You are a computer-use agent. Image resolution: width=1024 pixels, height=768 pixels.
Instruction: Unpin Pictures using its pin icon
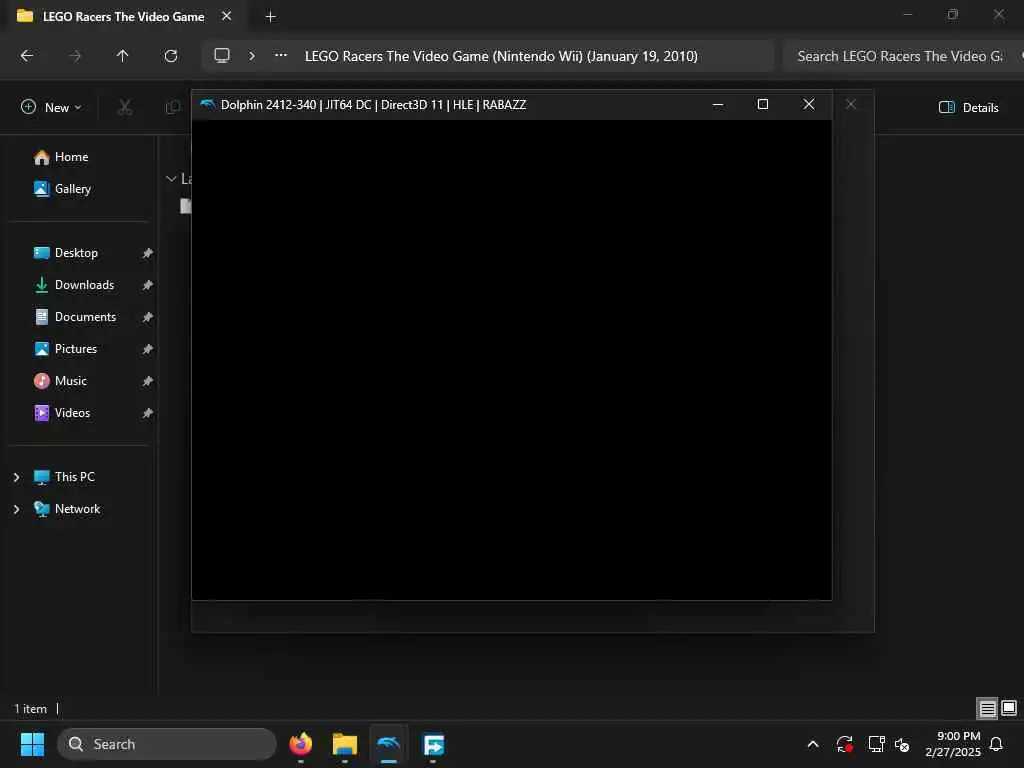point(148,349)
